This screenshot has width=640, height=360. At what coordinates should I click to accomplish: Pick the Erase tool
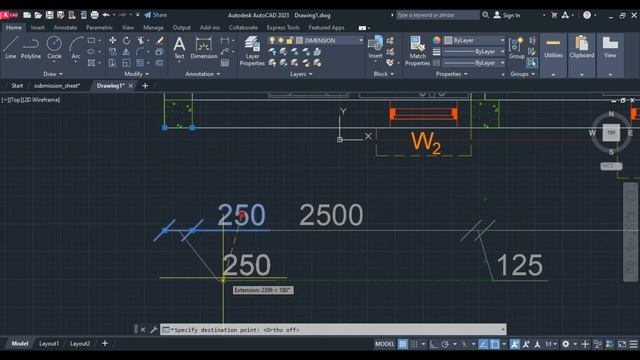[160, 40]
